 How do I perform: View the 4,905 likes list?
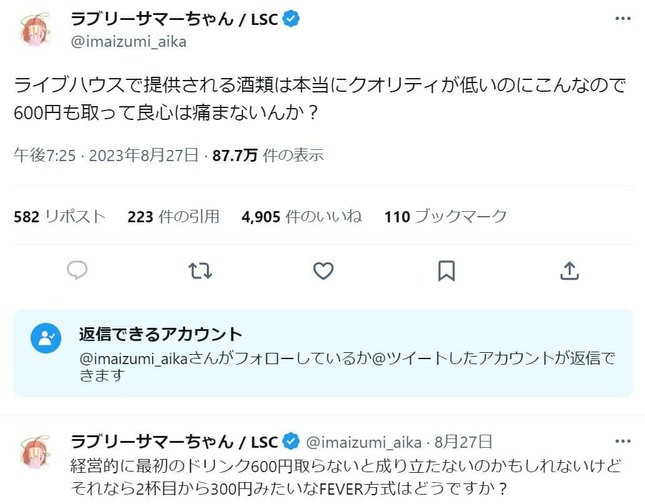302,216
